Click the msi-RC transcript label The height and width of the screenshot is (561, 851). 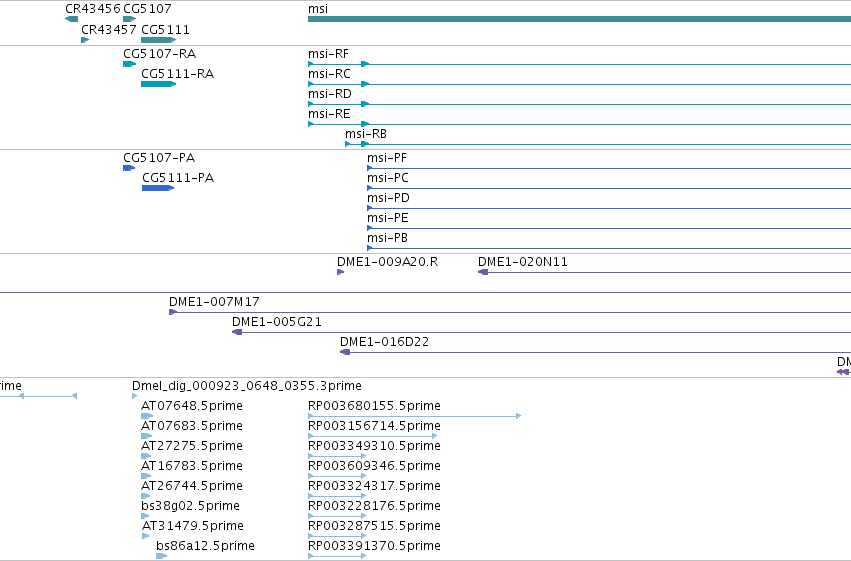click(x=329, y=74)
